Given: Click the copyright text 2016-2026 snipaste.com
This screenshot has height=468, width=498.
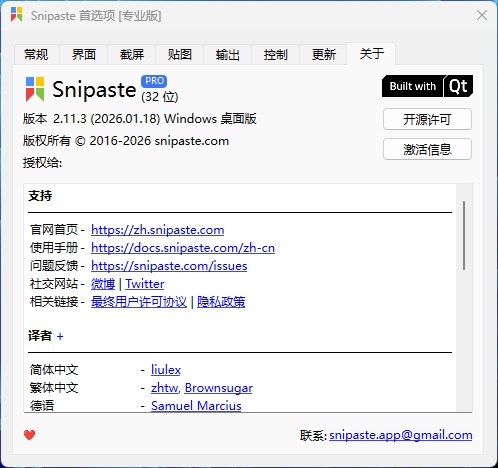Looking at the screenshot, I should pyautogui.click(x=159, y=141).
